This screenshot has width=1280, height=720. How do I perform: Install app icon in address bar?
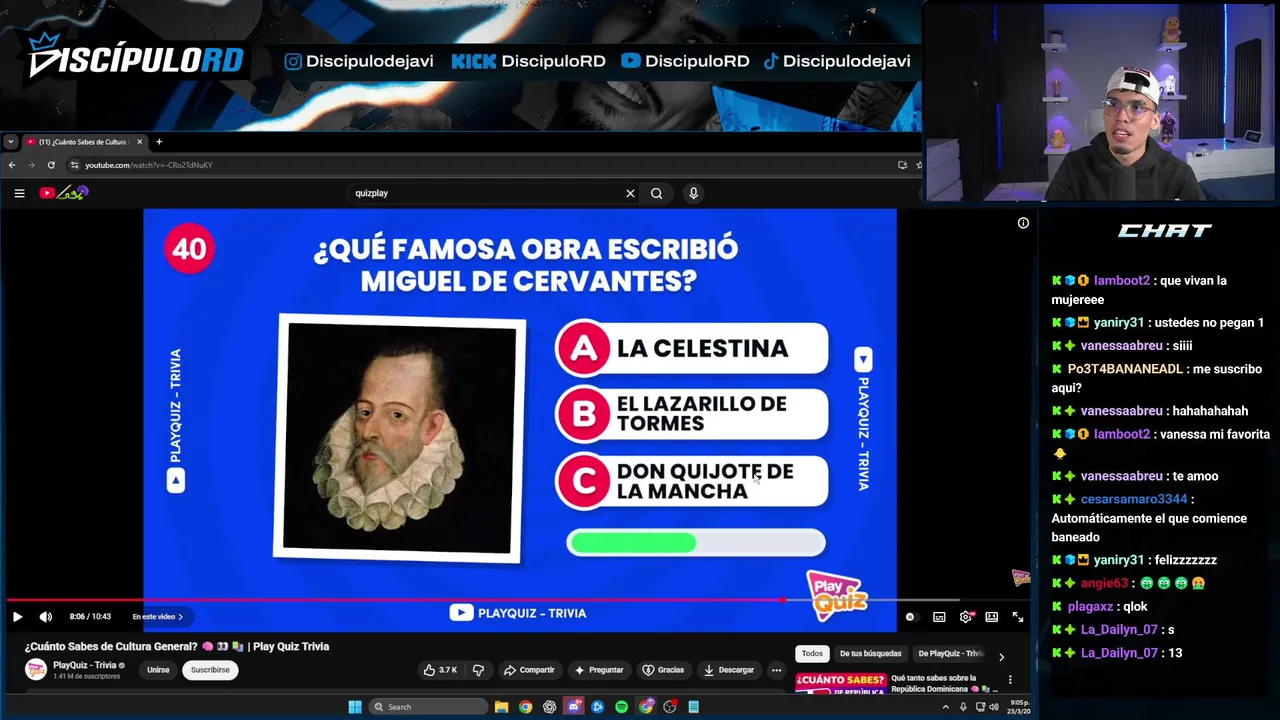[x=902, y=165]
